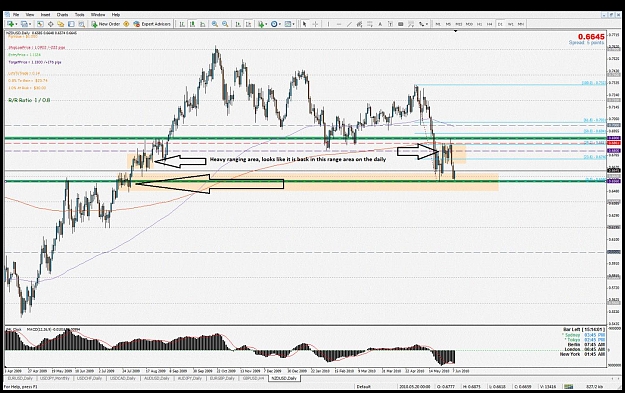625x393 pixels.
Task: Open the Window menu
Action: coord(98,14)
